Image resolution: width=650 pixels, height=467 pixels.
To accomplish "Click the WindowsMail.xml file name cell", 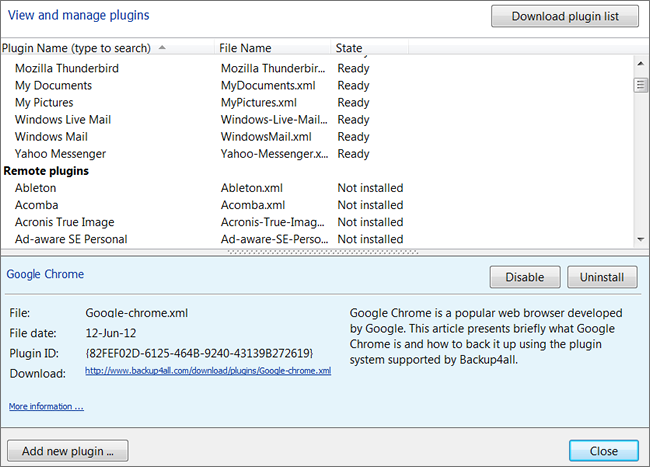I will [266, 137].
